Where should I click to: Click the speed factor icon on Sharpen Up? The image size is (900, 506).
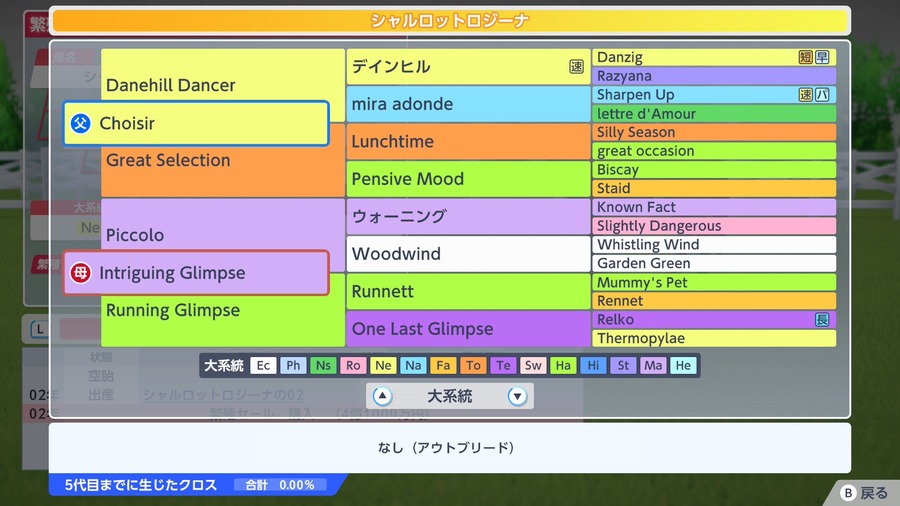point(806,95)
